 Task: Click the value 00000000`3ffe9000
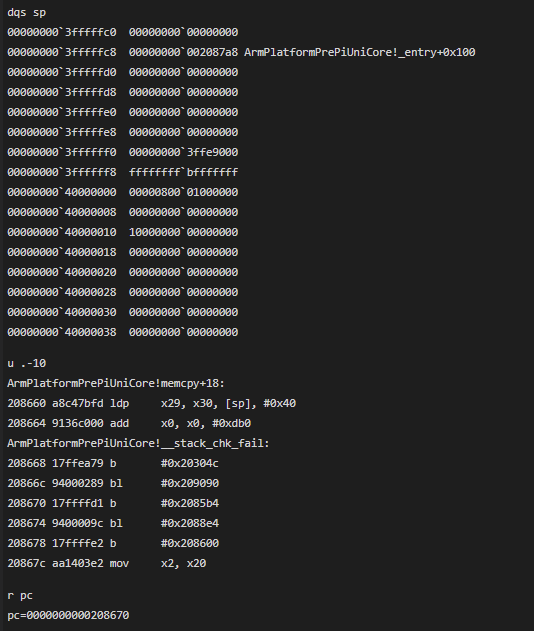tap(183, 153)
